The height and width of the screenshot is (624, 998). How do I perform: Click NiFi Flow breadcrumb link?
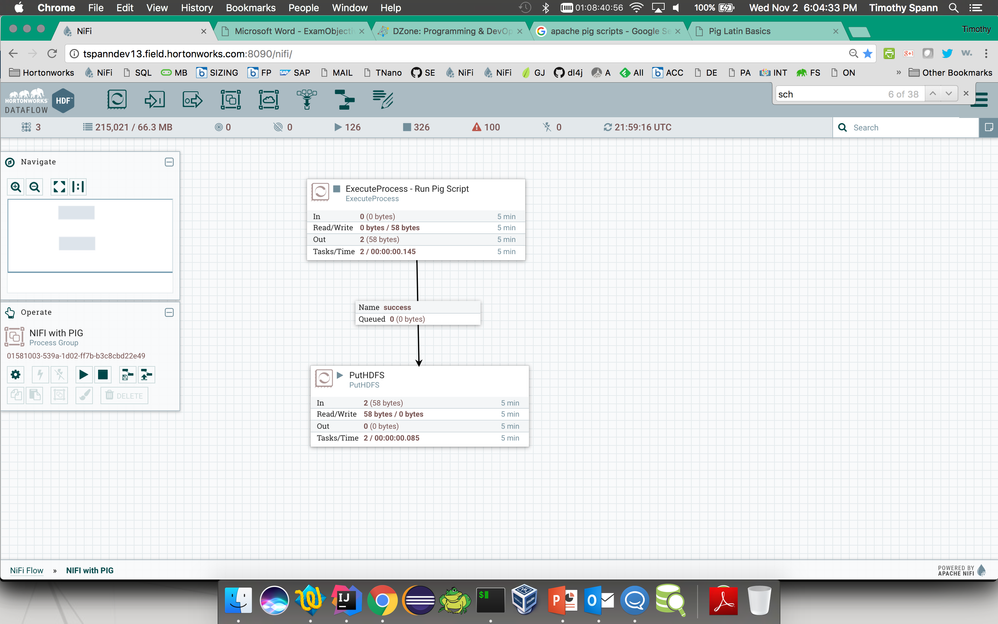27,571
